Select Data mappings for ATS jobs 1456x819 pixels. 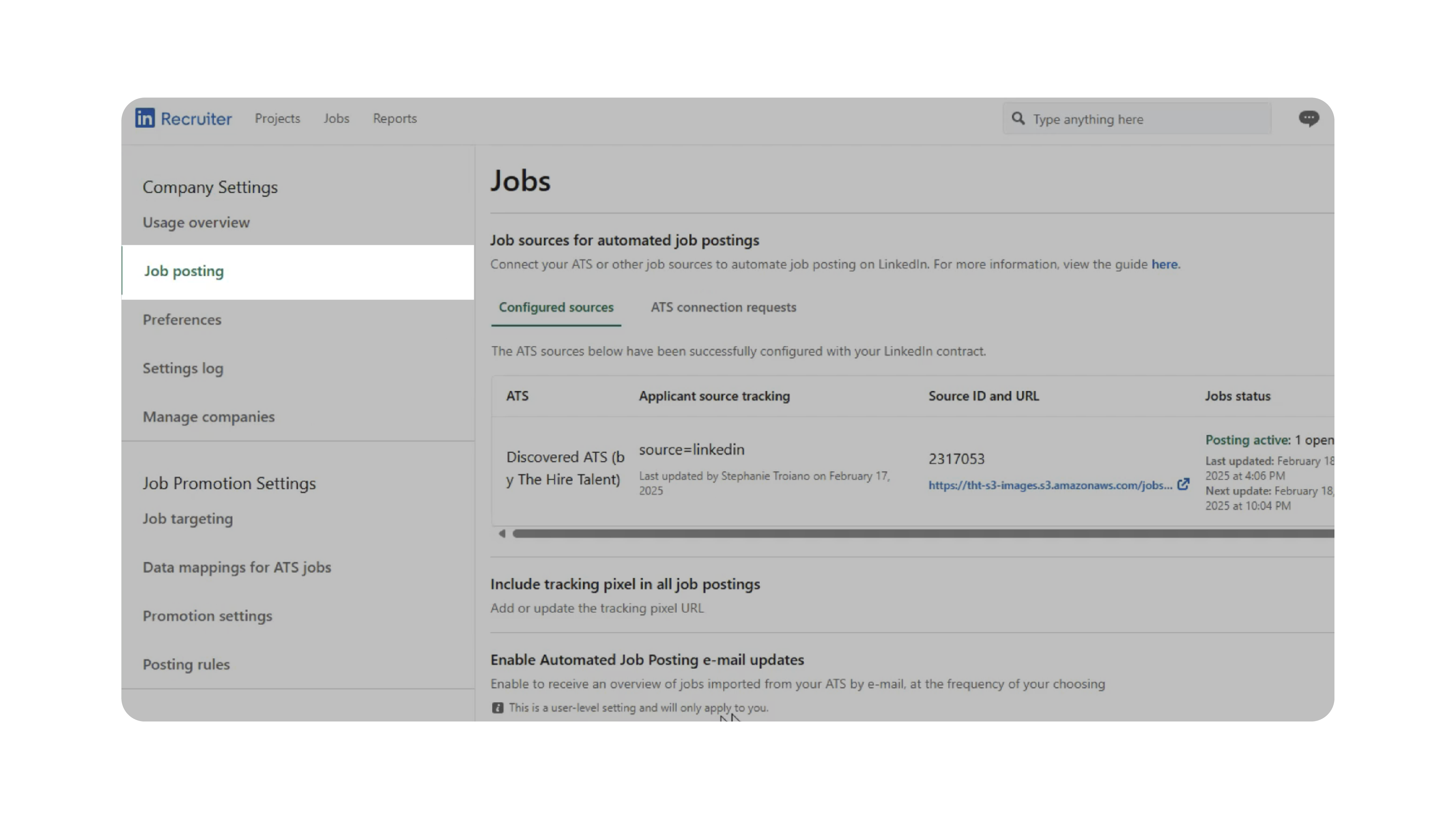click(236, 567)
